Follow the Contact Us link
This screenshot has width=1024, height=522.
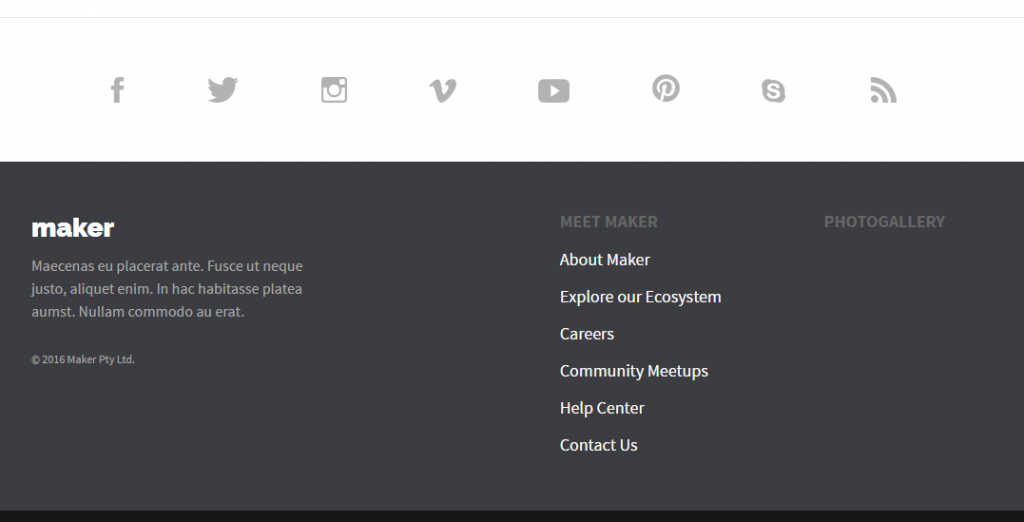[598, 446]
